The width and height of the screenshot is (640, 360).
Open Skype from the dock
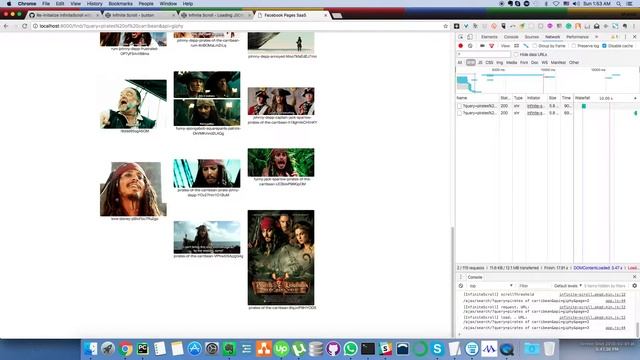click(x=437, y=349)
